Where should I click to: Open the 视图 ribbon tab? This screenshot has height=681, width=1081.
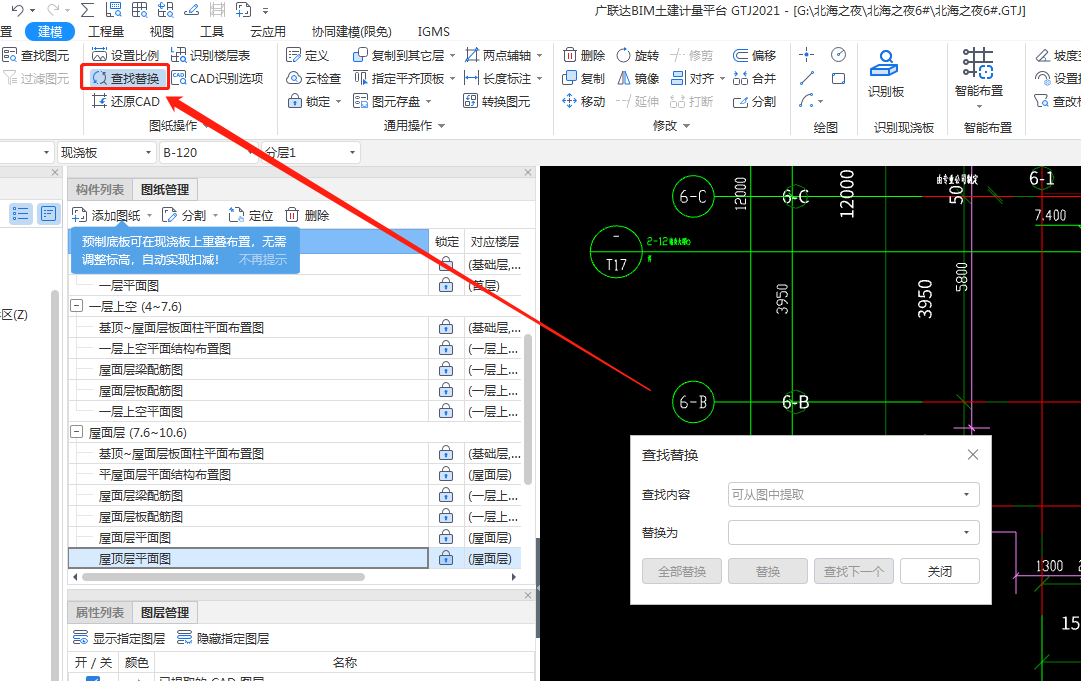pos(161,32)
